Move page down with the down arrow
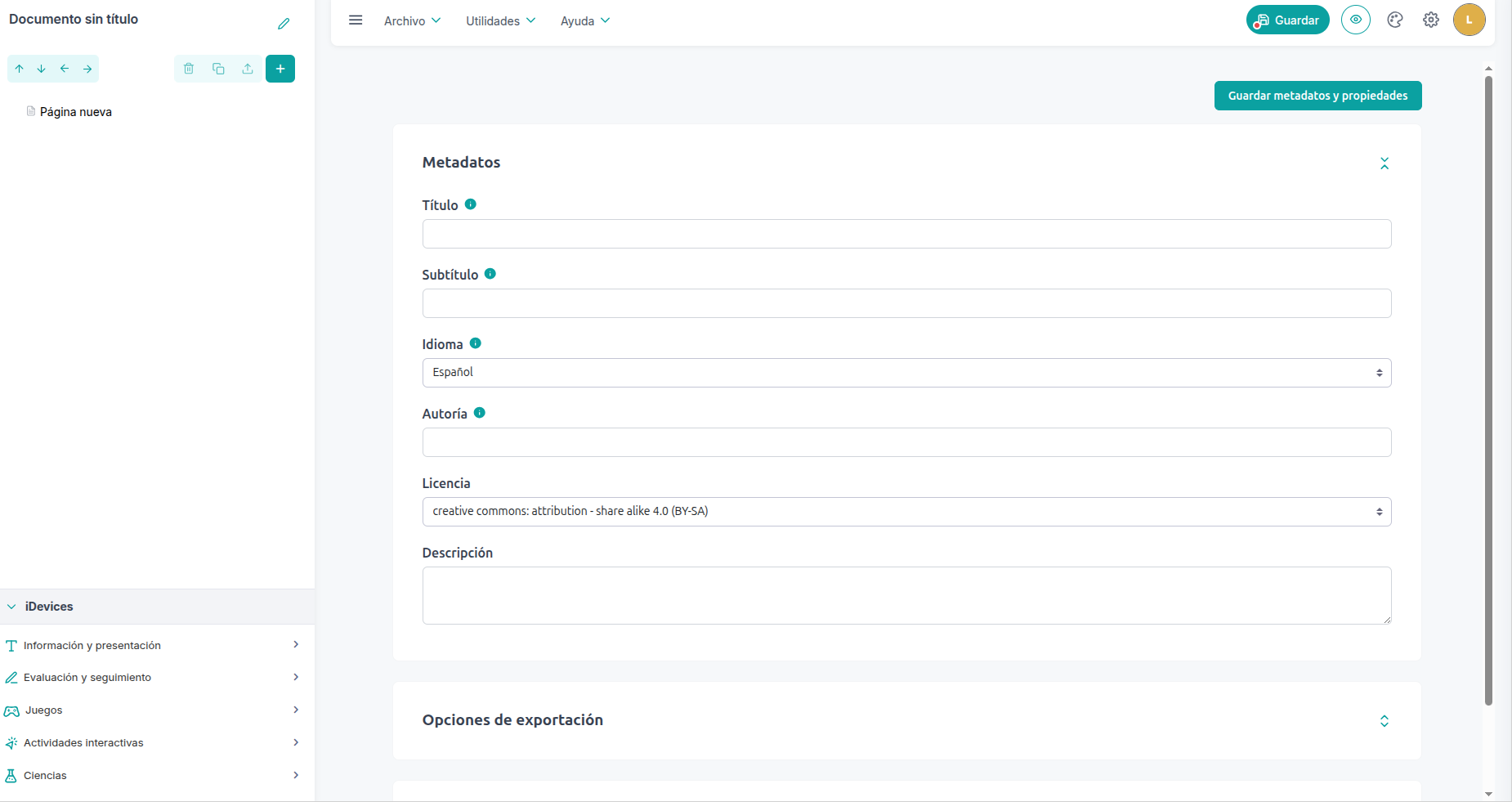 point(42,69)
